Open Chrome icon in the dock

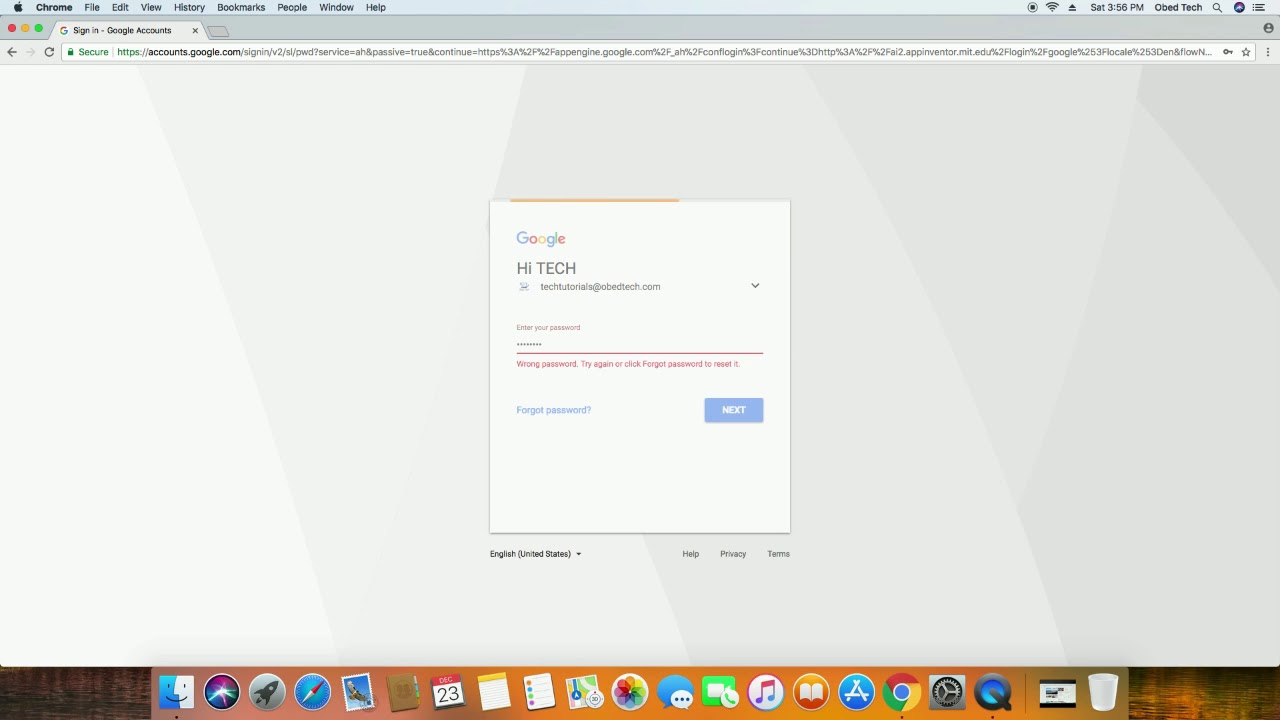click(x=901, y=692)
